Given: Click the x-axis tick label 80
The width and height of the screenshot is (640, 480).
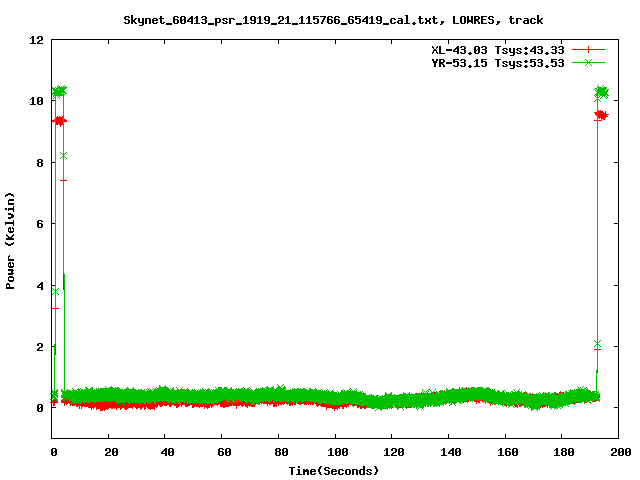Looking at the screenshot, I should click(281, 452).
